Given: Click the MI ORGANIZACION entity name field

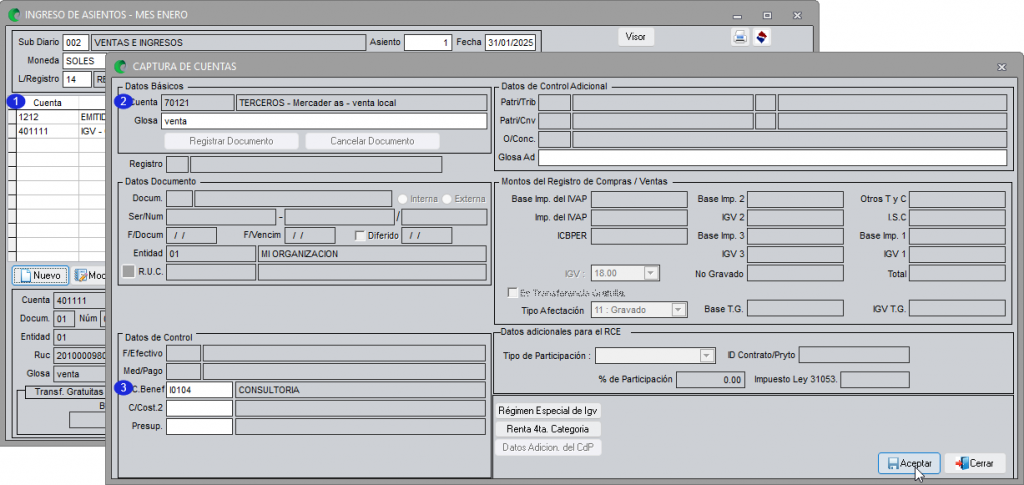Looking at the screenshot, I should [x=372, y=254].
